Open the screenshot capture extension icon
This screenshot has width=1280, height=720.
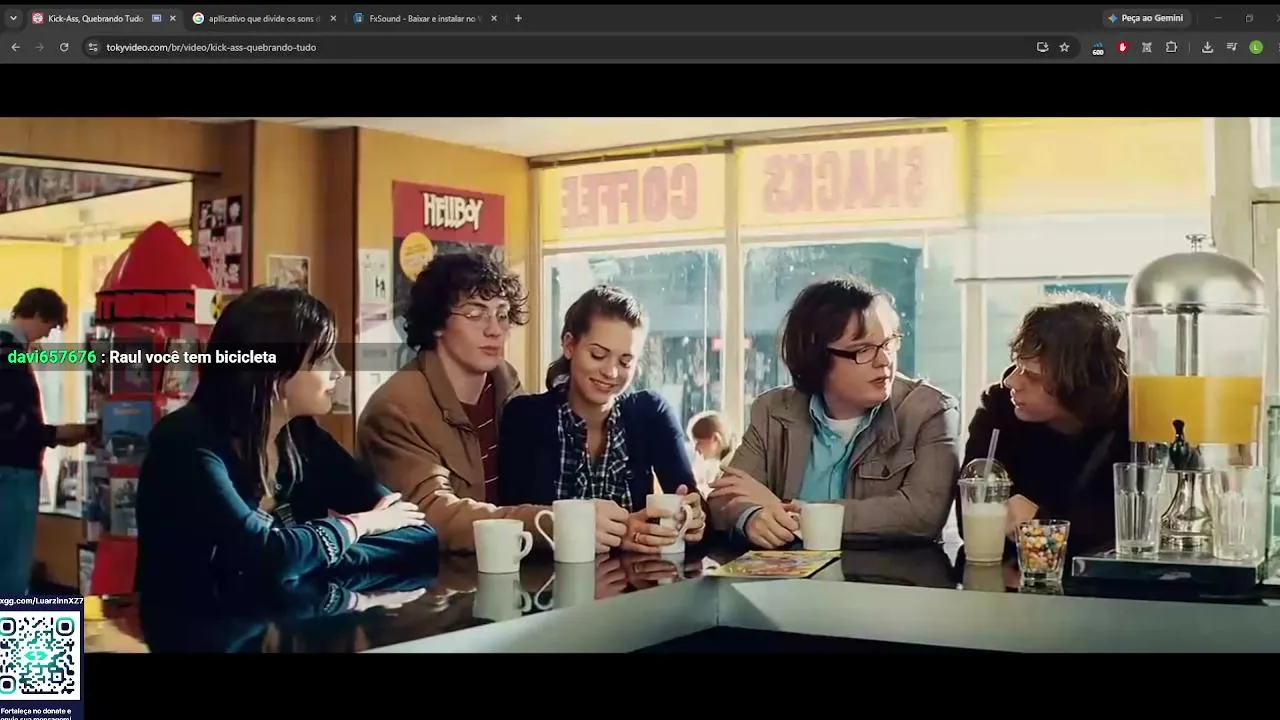pos(1147,47)
